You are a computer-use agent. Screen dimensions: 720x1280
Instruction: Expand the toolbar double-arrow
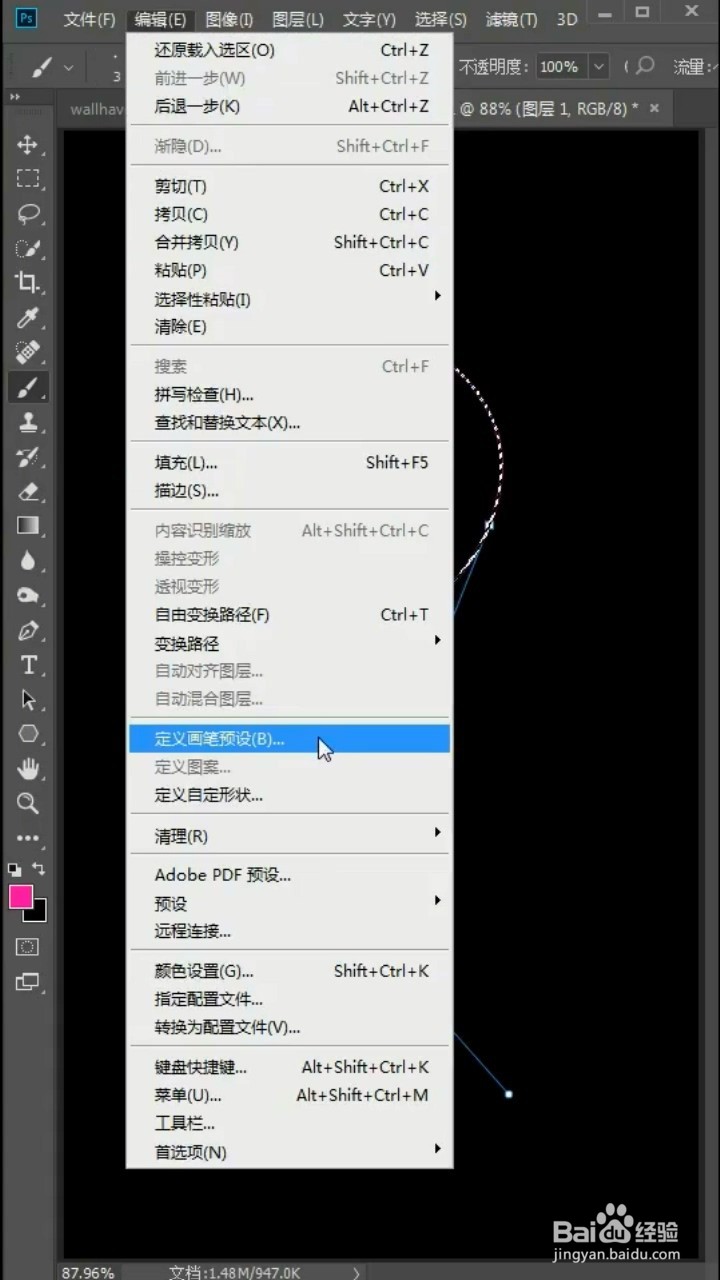coord(16,97)
